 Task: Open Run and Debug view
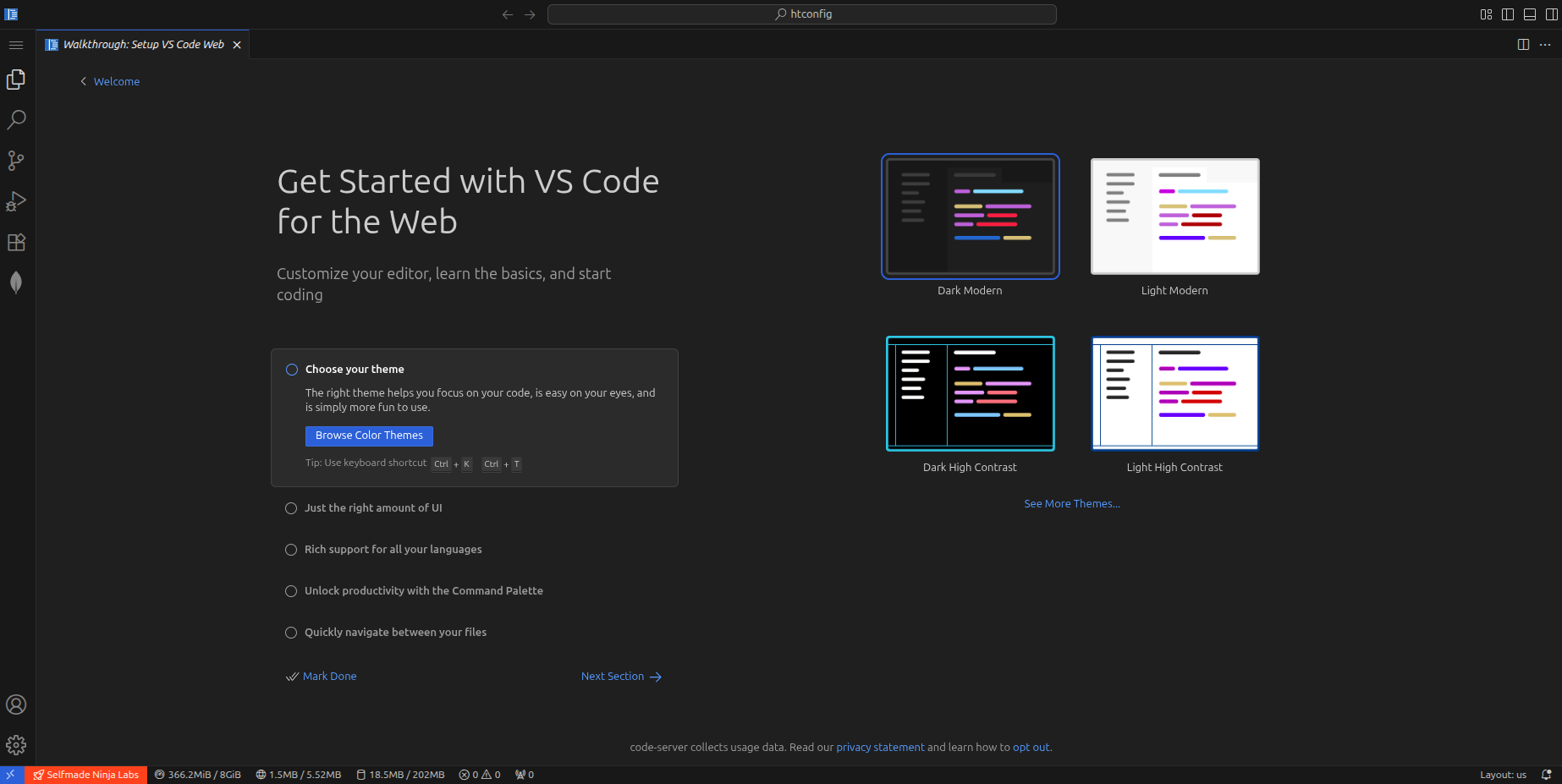(x=16, y=201)
